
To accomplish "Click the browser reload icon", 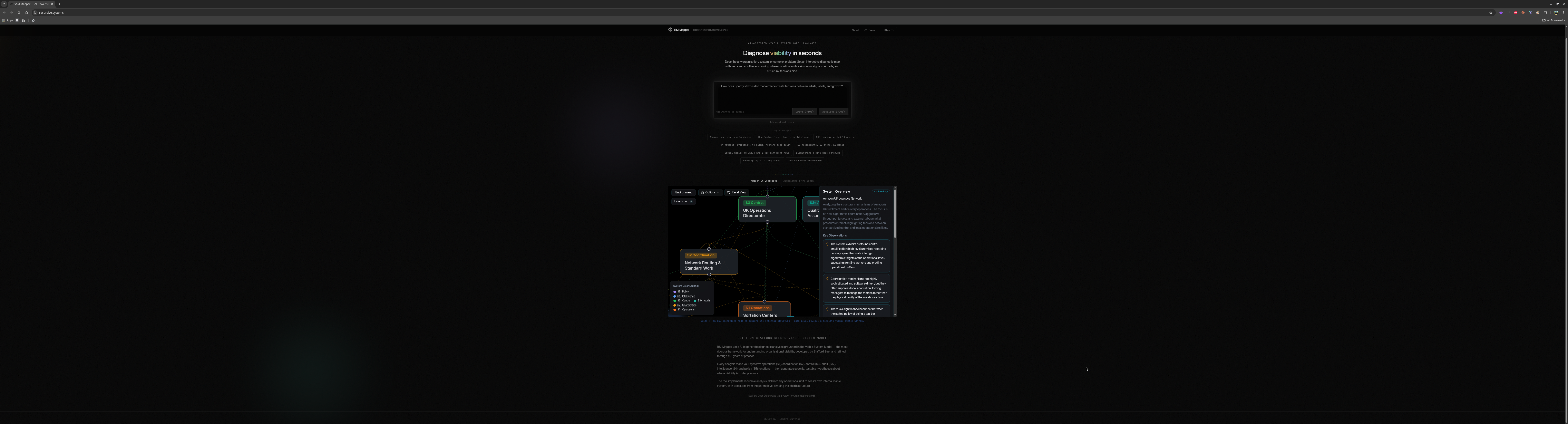I will tap(19, 13).
